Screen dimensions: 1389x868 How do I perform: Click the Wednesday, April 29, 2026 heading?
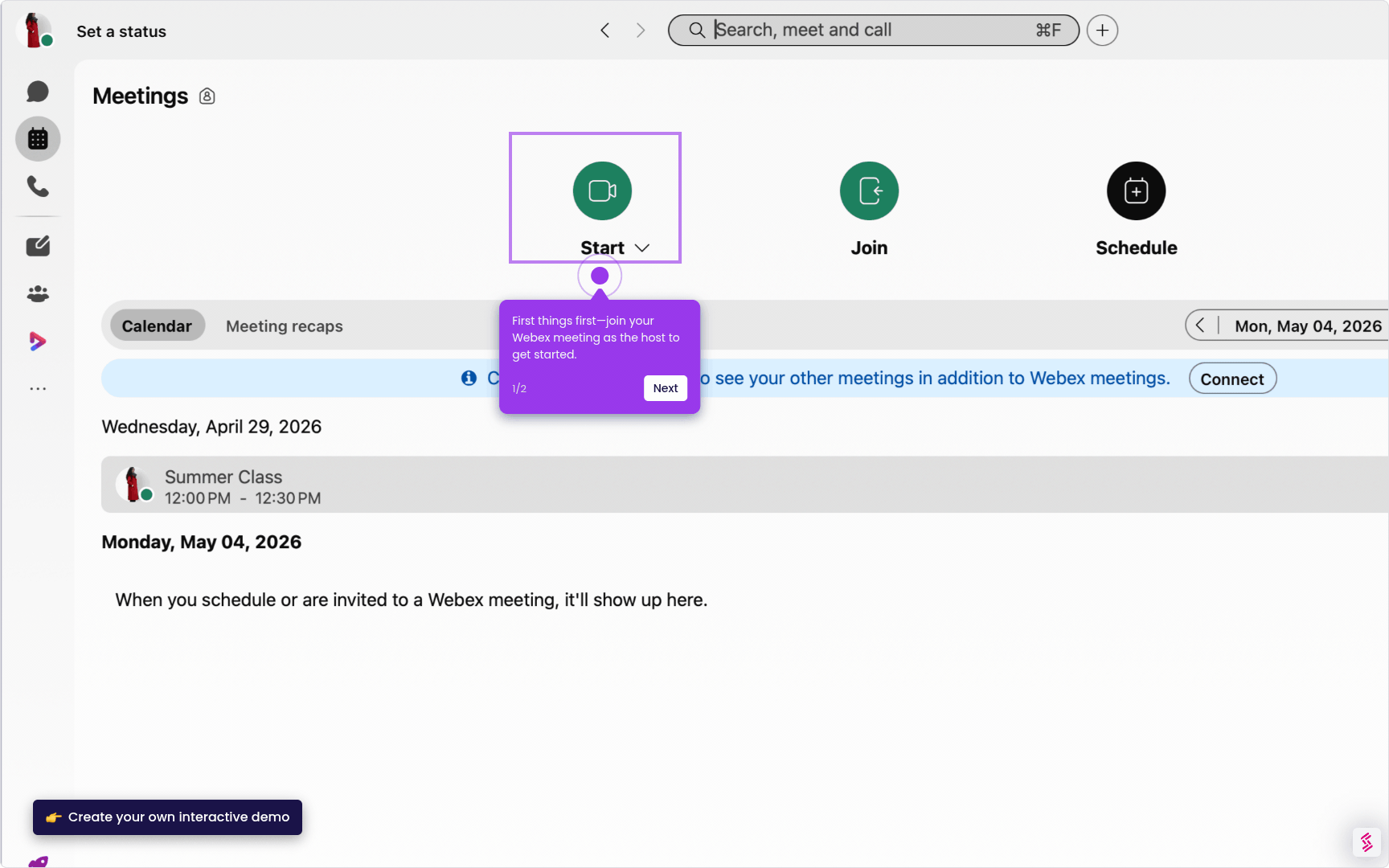[211, 427]
